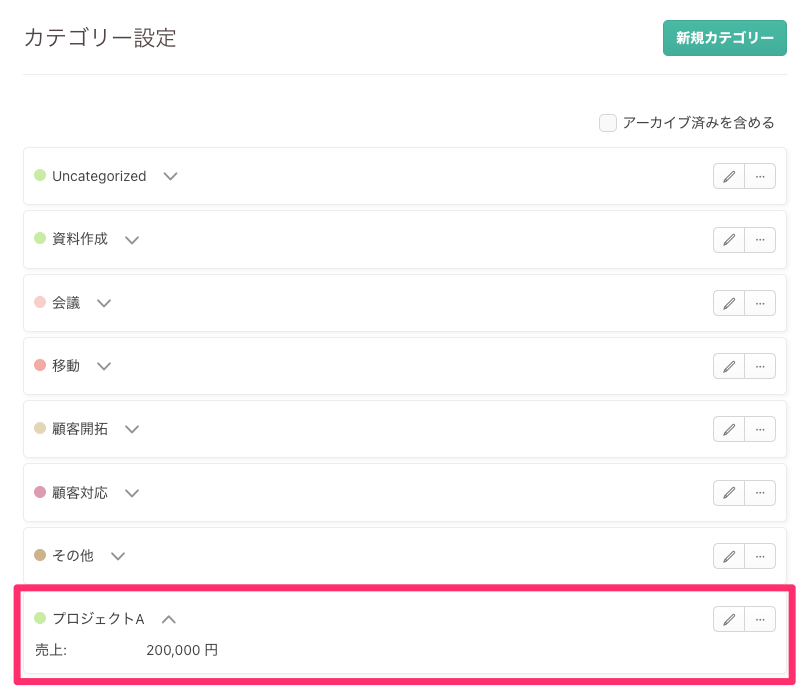
Task: Expand the その他 category chevron
Action: pos(118,556)
